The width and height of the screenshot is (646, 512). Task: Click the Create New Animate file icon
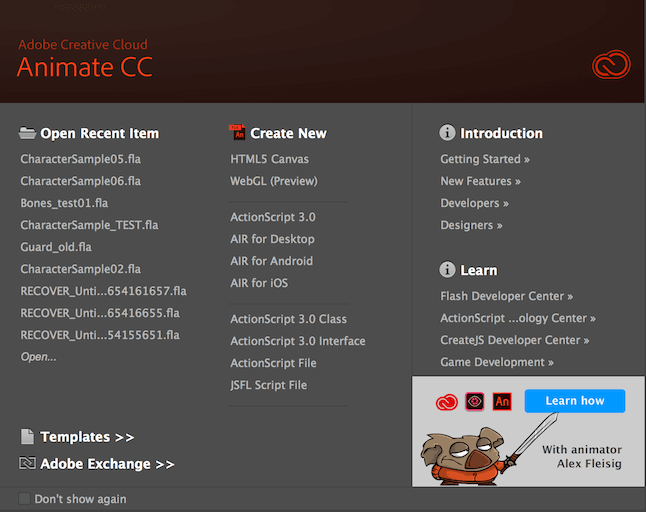tap(237, 133)
